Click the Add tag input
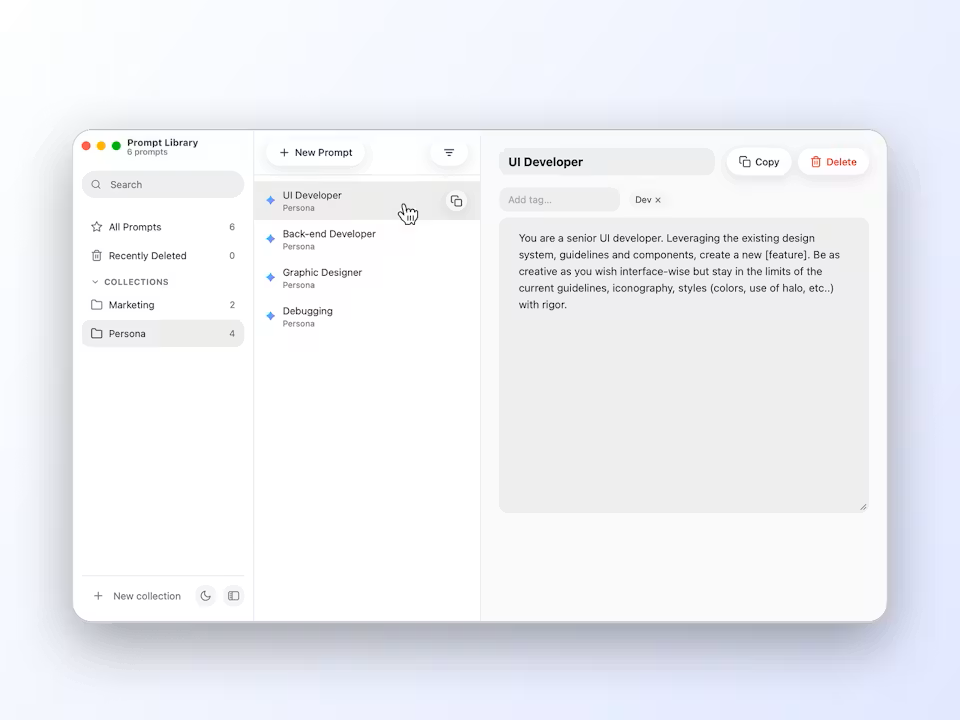This screenshot has width=960, height=720. pyautogui.click(x=560, y=200)
